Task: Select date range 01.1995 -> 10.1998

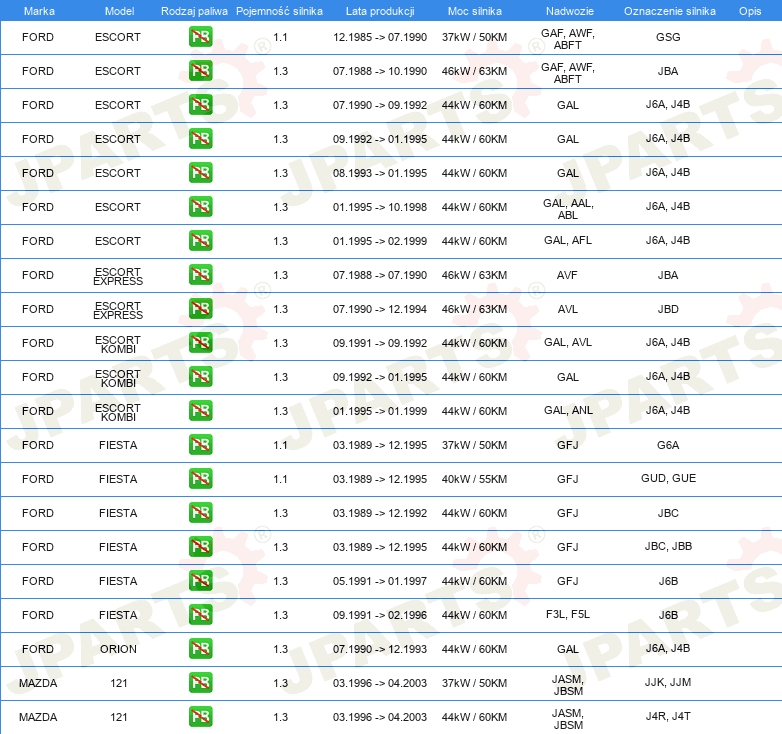Action: 380,207
